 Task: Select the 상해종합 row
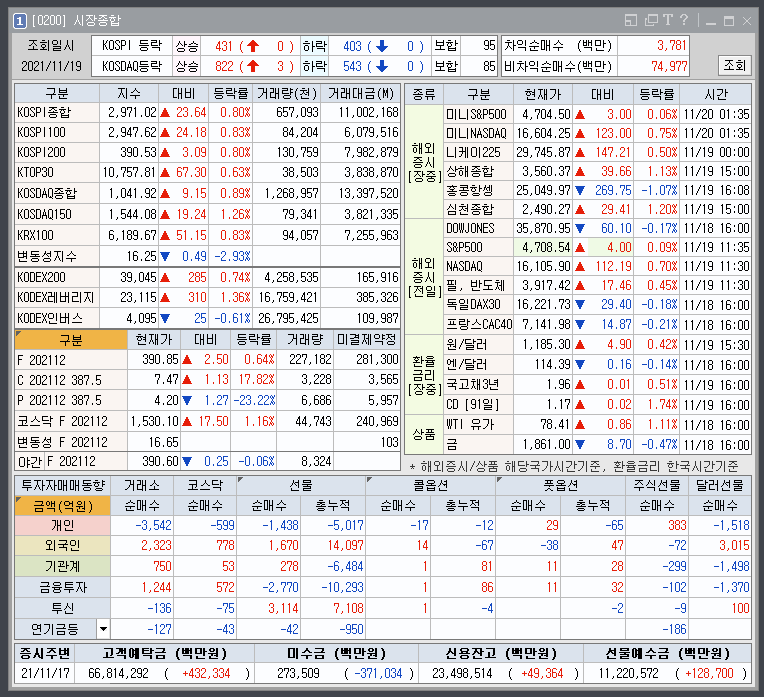point(597,172)
